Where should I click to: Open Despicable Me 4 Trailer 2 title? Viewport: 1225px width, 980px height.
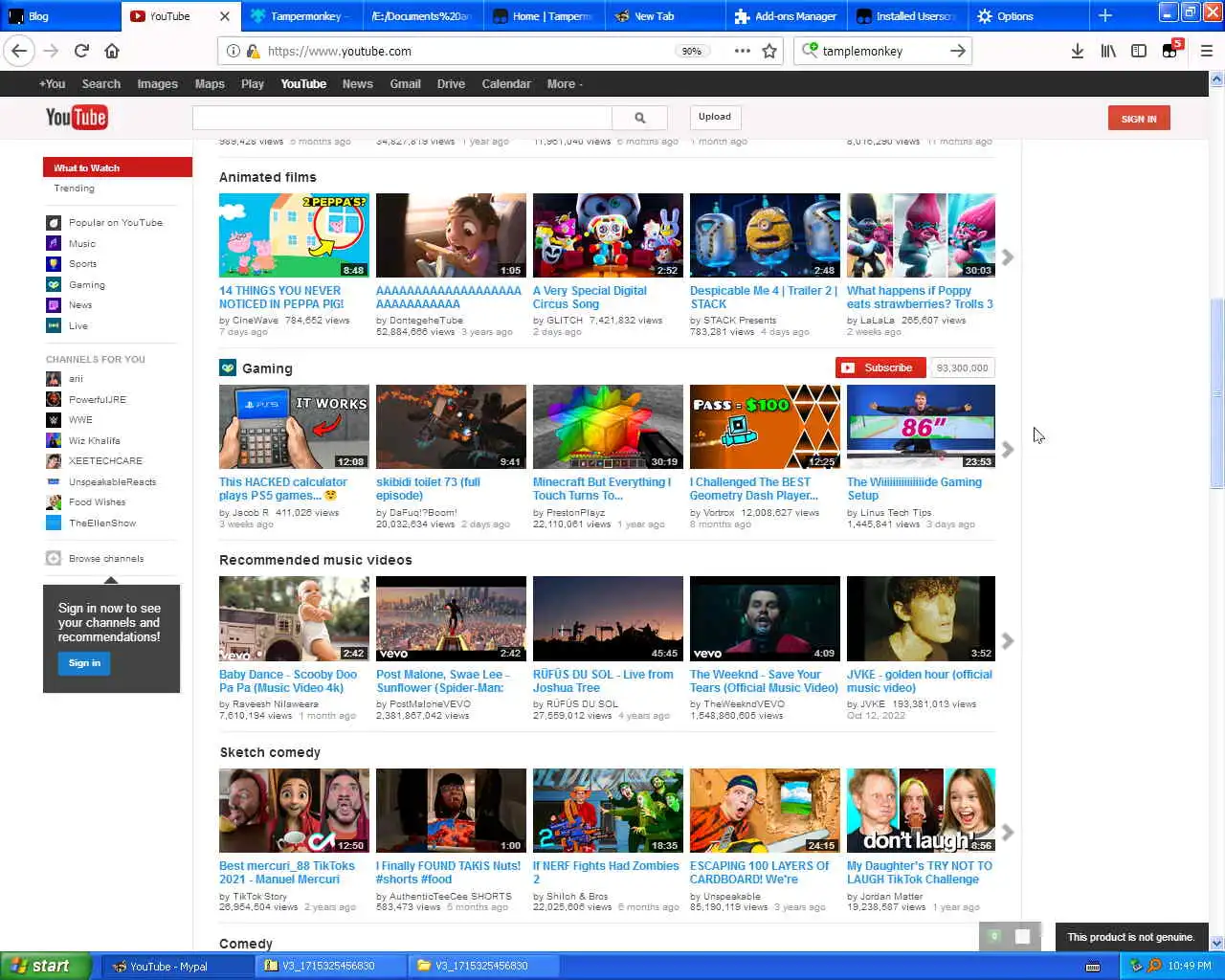pyautogui.click(x=764, y=298)
